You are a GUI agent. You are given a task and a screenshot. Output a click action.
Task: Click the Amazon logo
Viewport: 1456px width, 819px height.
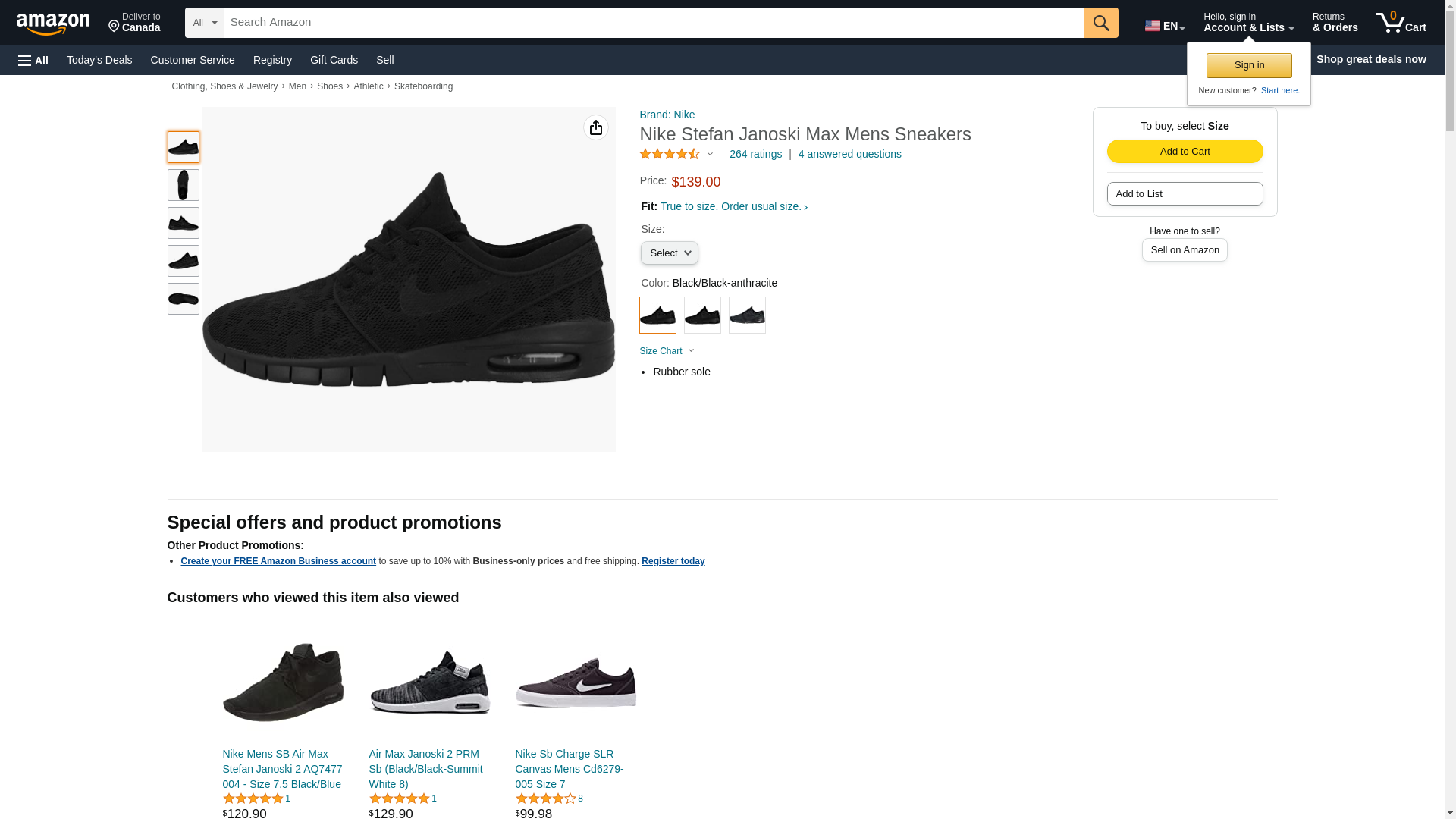(53, 24)
